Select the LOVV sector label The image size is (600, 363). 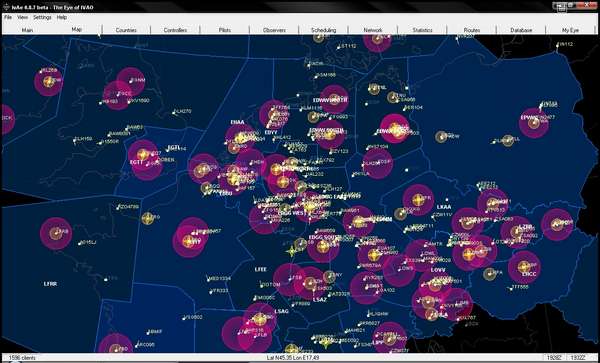[x=438, y=270]
